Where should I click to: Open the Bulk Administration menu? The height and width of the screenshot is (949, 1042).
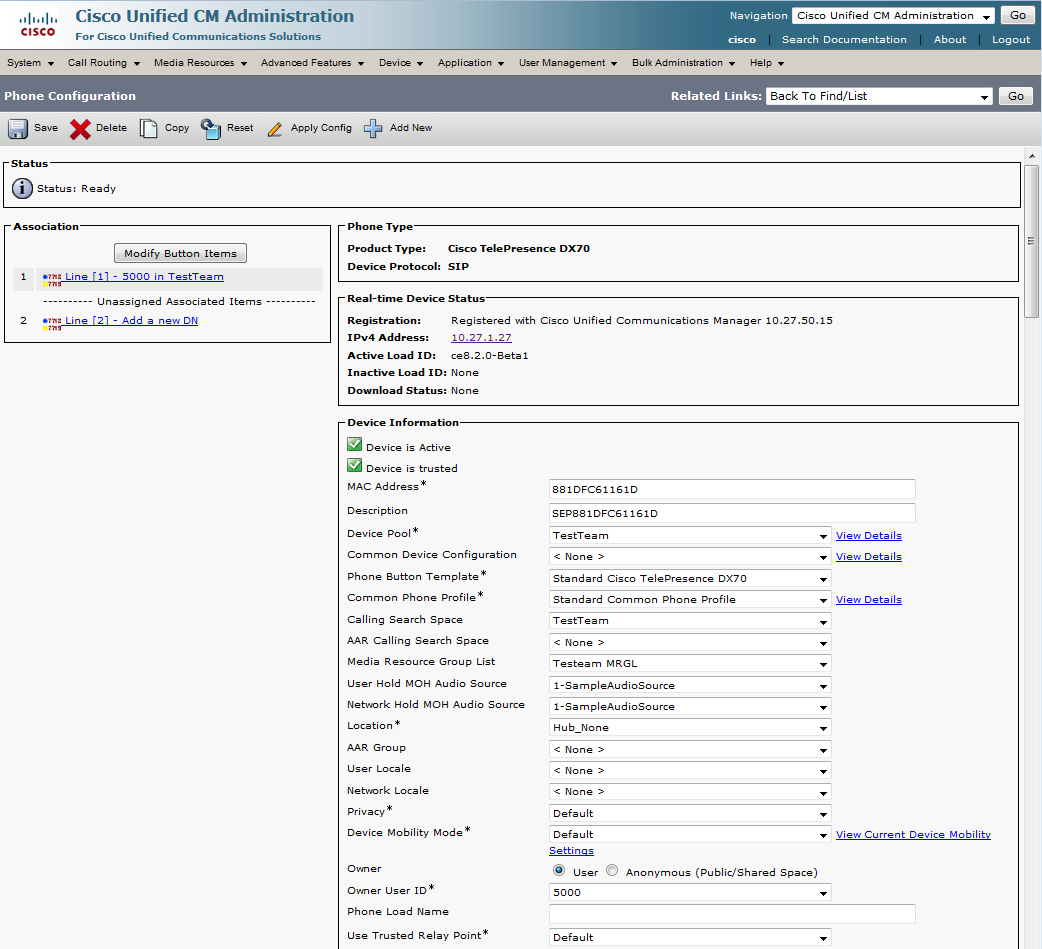pyautogui.click(x=683, y=63)
